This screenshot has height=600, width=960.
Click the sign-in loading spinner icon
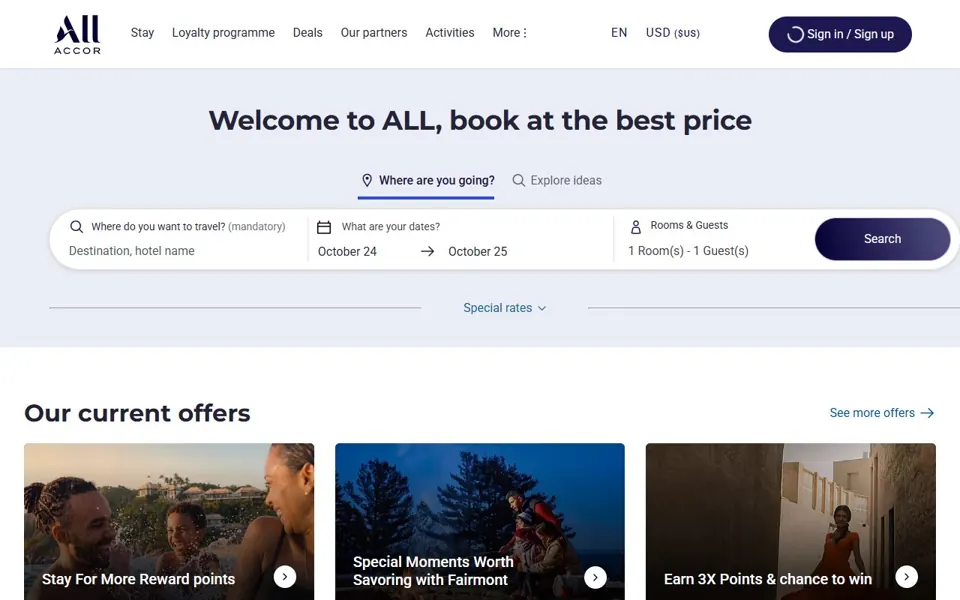coord(795,34)
